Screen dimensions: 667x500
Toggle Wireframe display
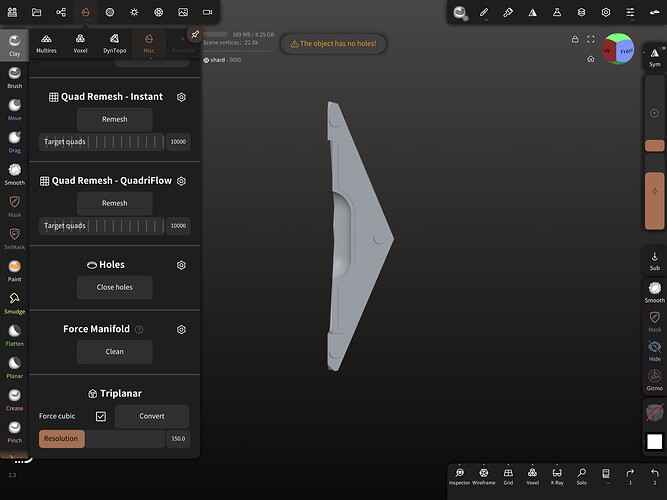[x=484, y=477]
